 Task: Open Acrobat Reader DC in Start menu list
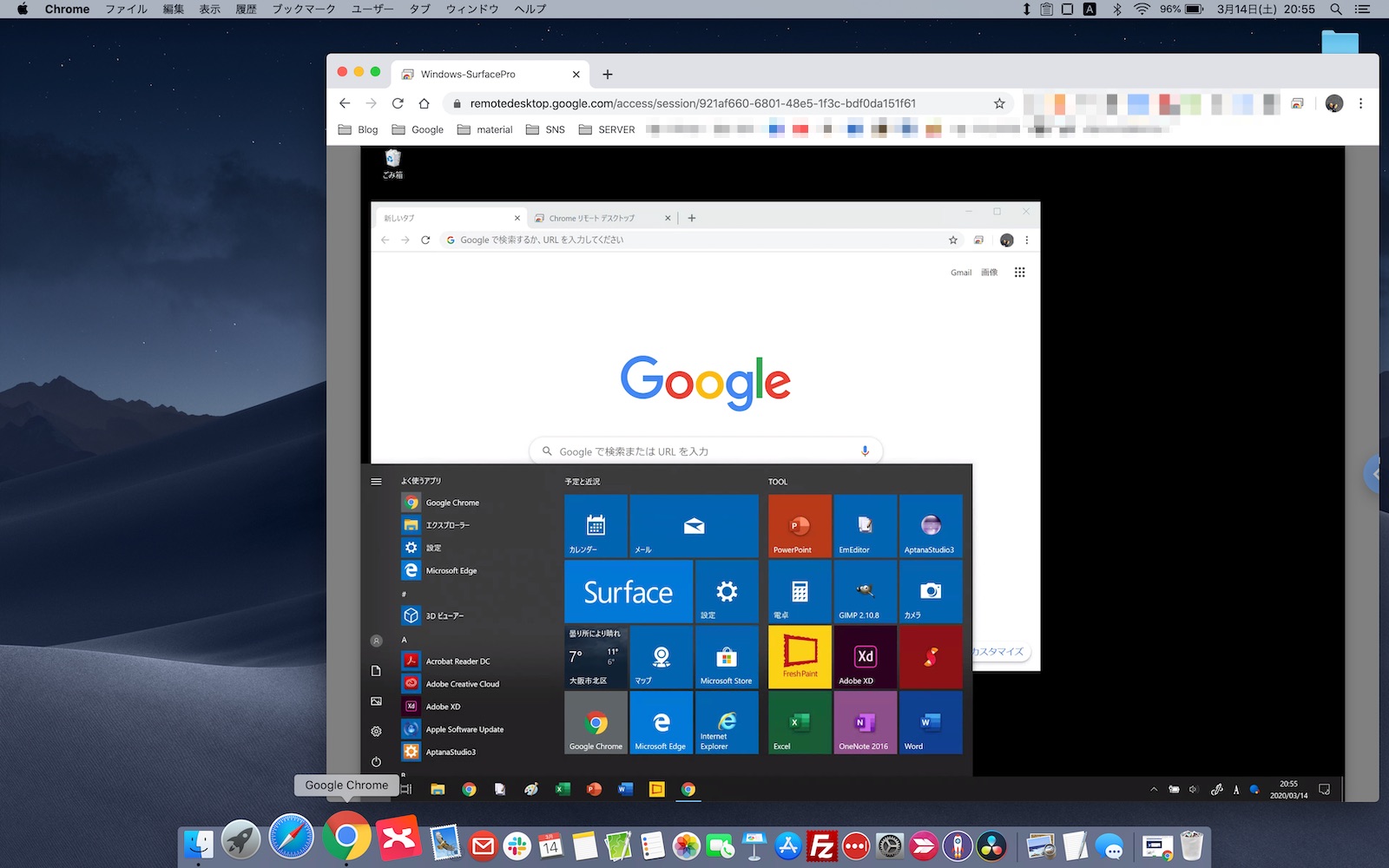click(446, 661)
